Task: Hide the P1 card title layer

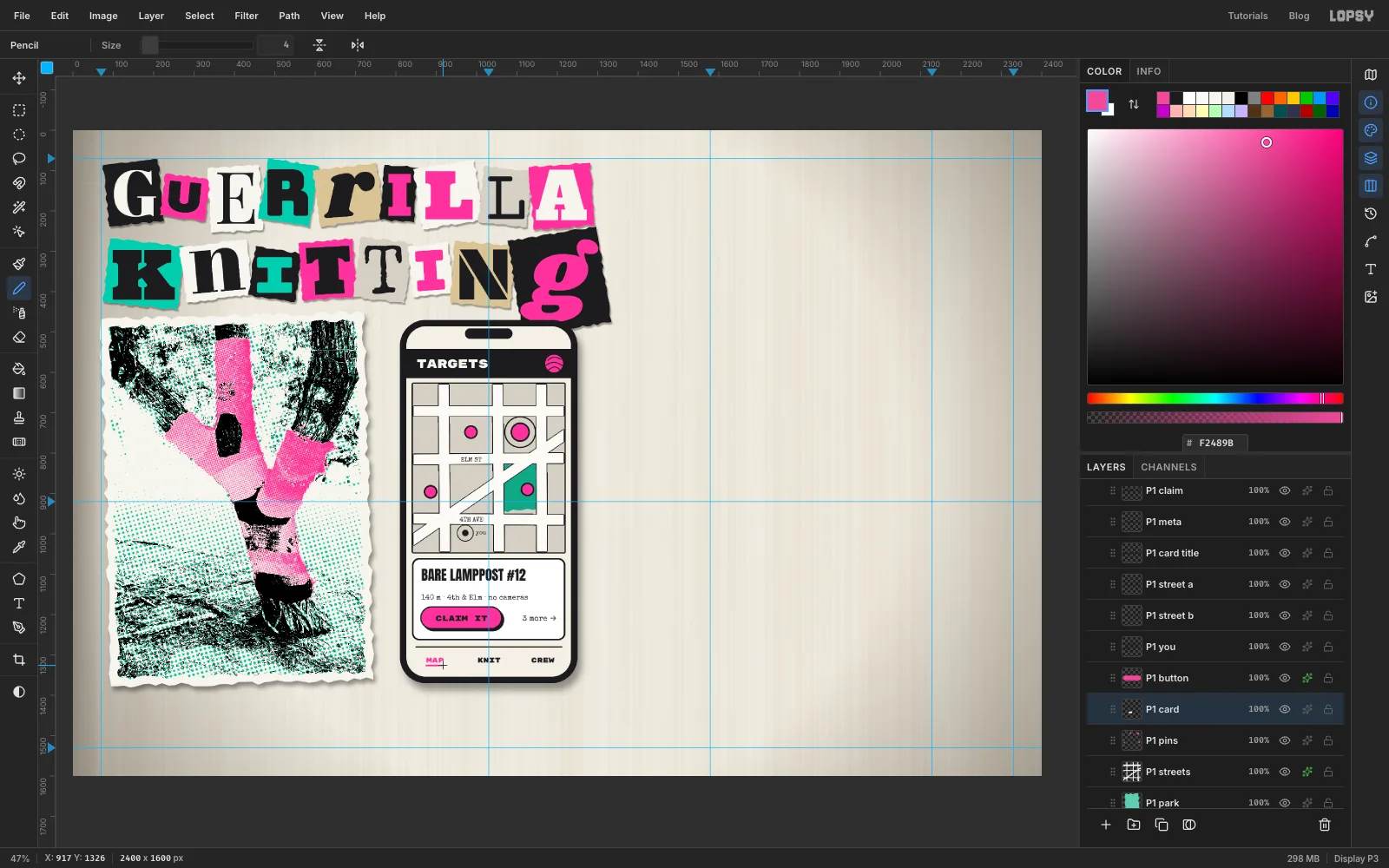Action: pos(1285,553)
